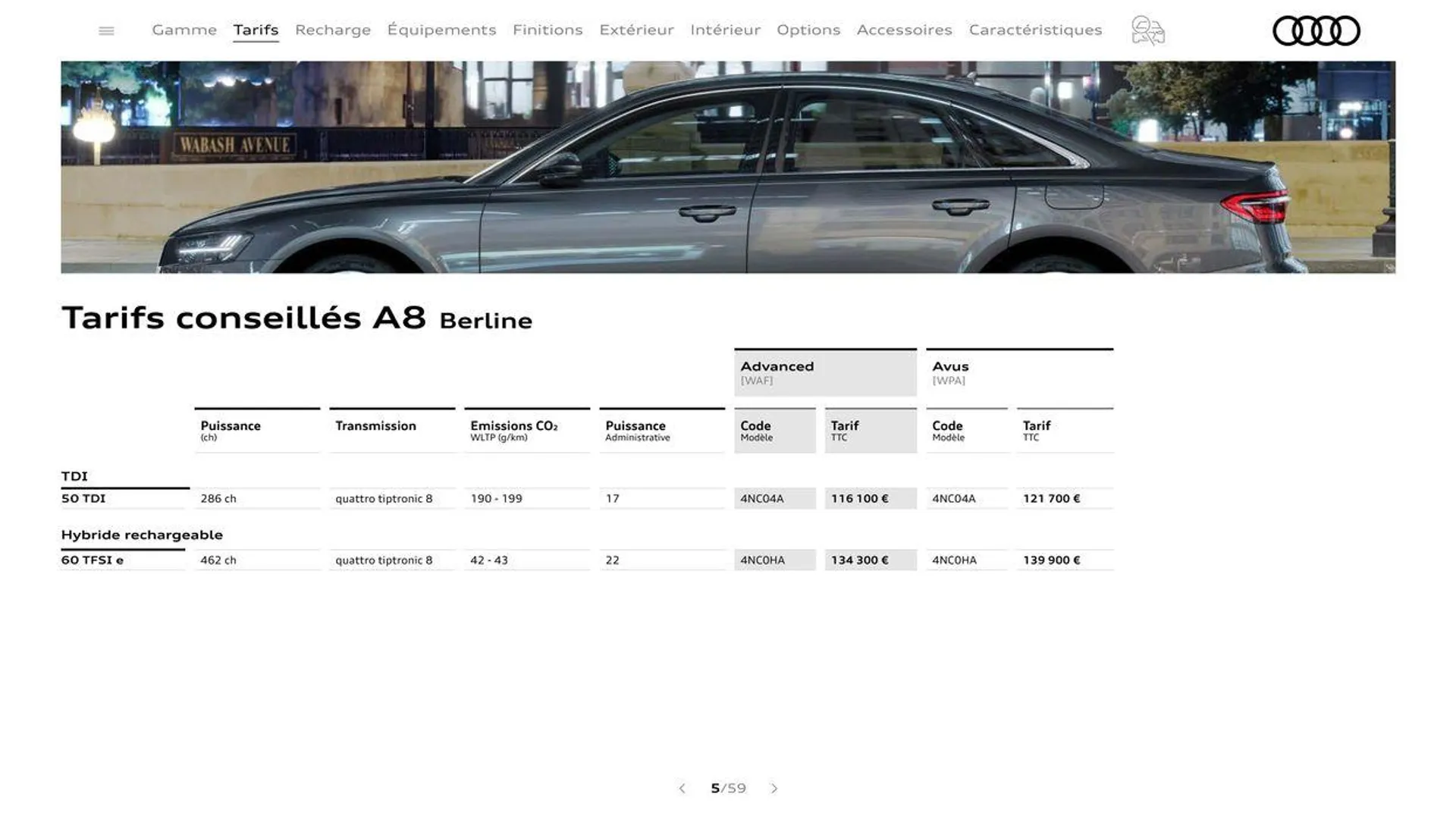Click the Tarifs conseillés A8 Berline title

pos(297,318)
